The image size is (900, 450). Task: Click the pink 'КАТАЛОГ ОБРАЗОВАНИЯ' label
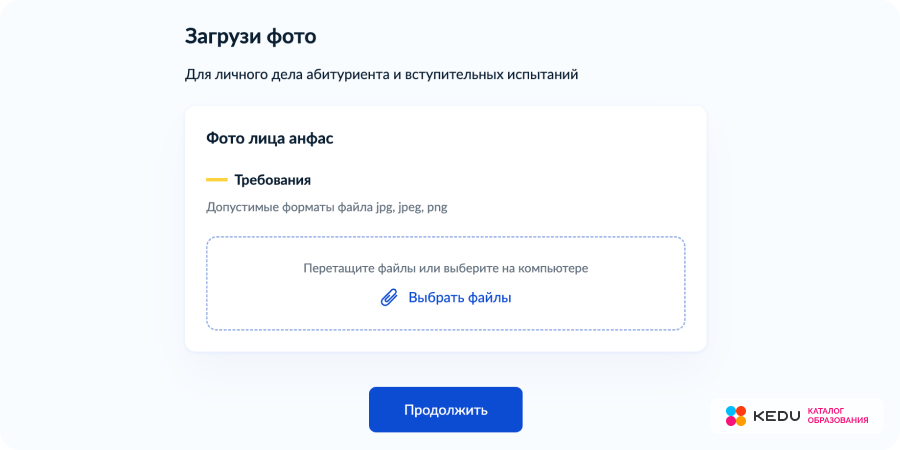(x=837, y=415)
